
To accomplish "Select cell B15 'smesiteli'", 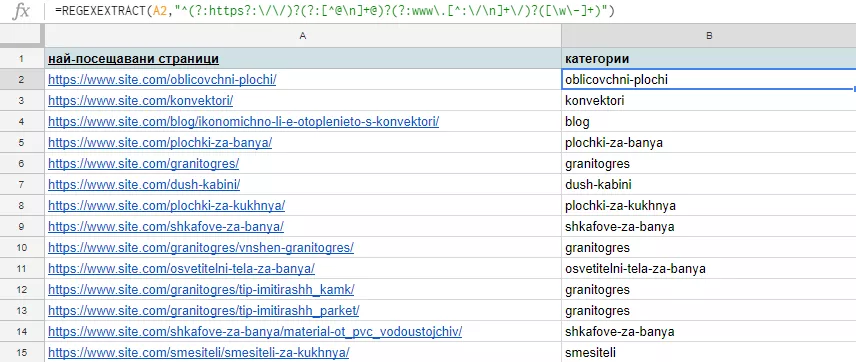I will click(709, 352).
